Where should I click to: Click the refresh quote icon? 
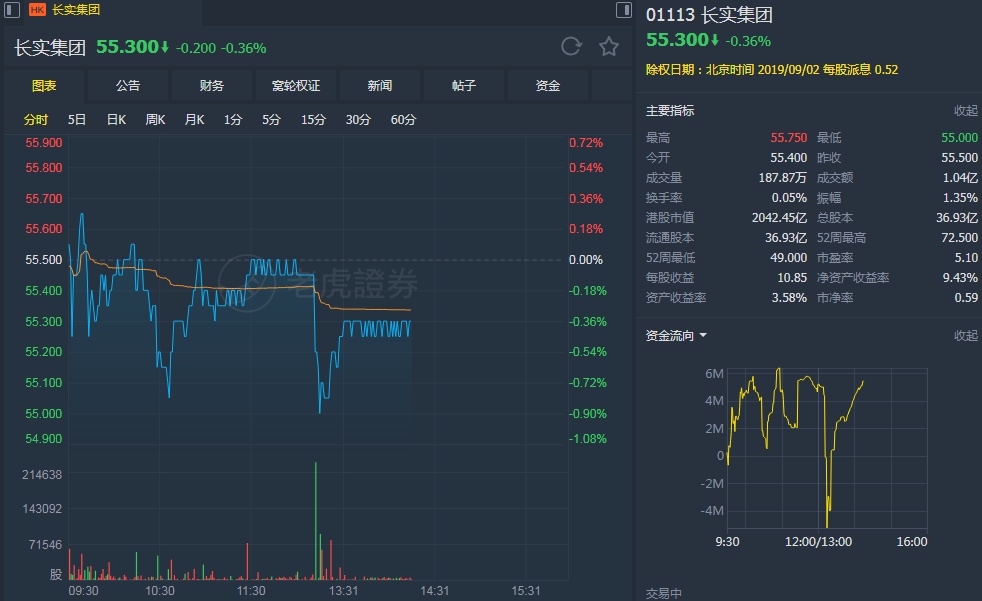click(x=571, y=46)
